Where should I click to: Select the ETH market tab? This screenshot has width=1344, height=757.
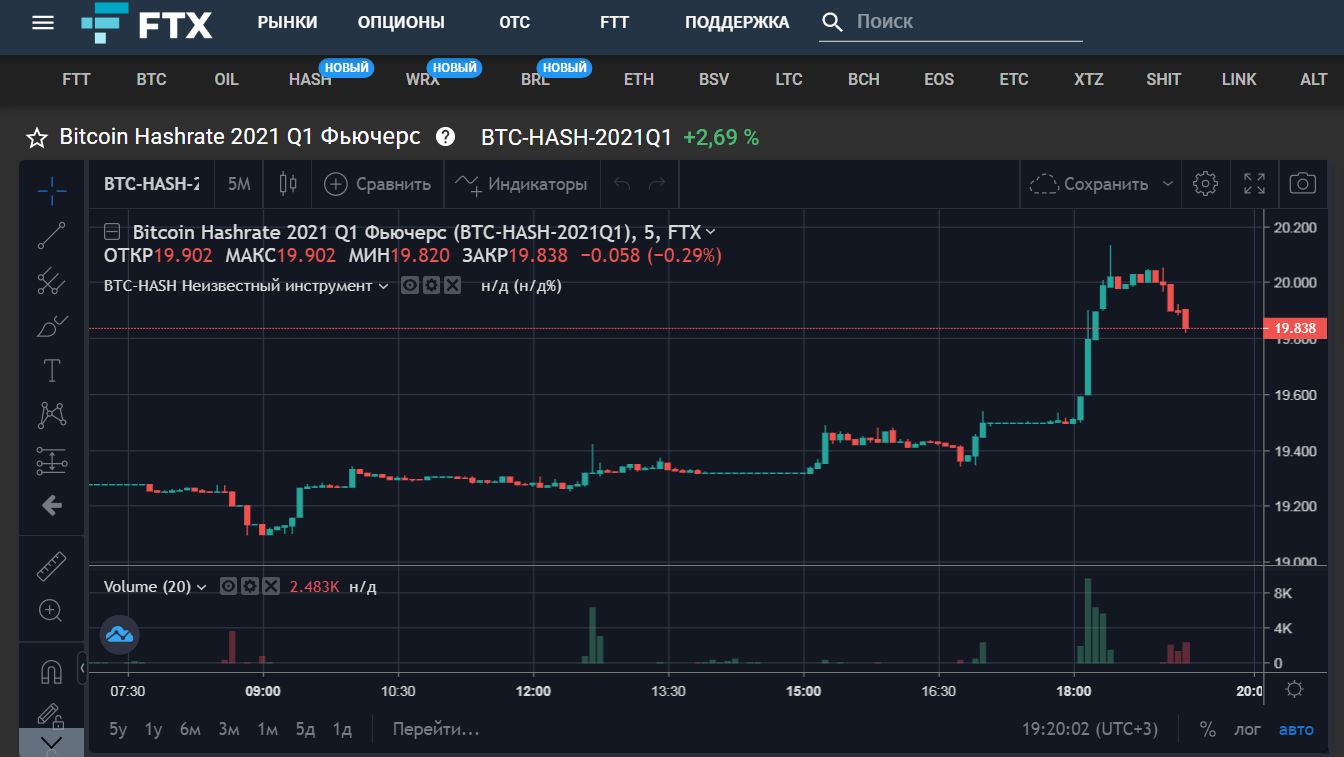point(639,80)
